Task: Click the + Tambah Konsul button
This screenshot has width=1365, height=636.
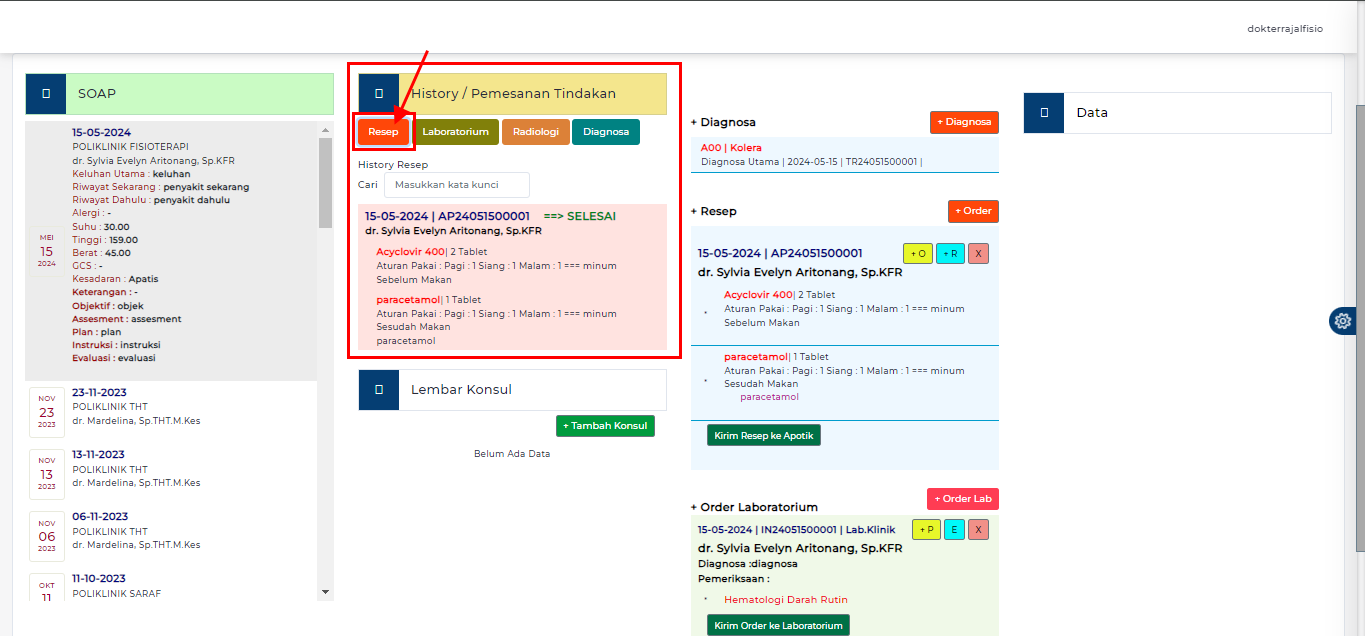Action: 605,426
